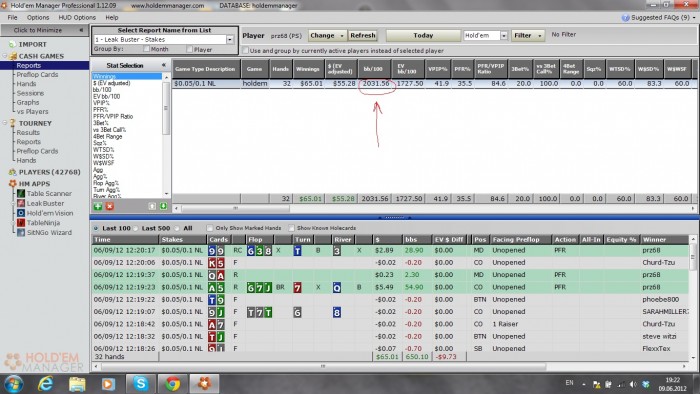Open Graphs under Cash Games
This screenshot has width=700, height=394.
28,102
